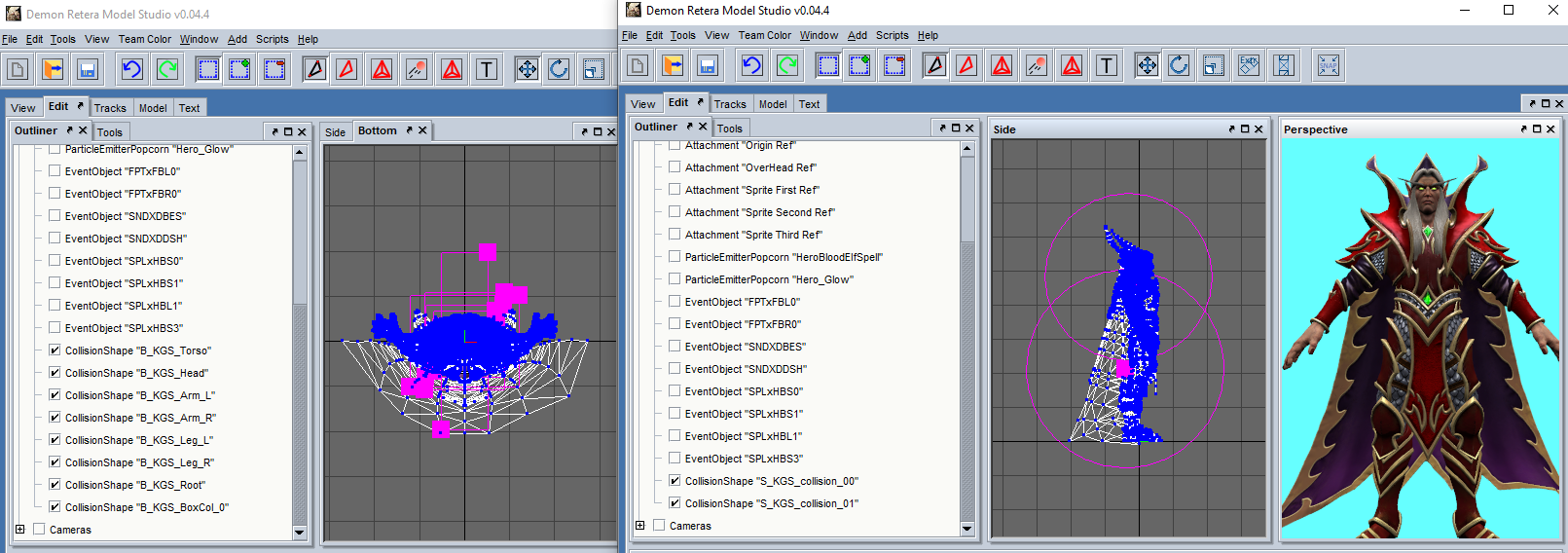This screenshot has width=1568, height=553.
Task: Uncheck CollisionShape "S_KGS_collision_00" checkbox
Action: point(675,480)
